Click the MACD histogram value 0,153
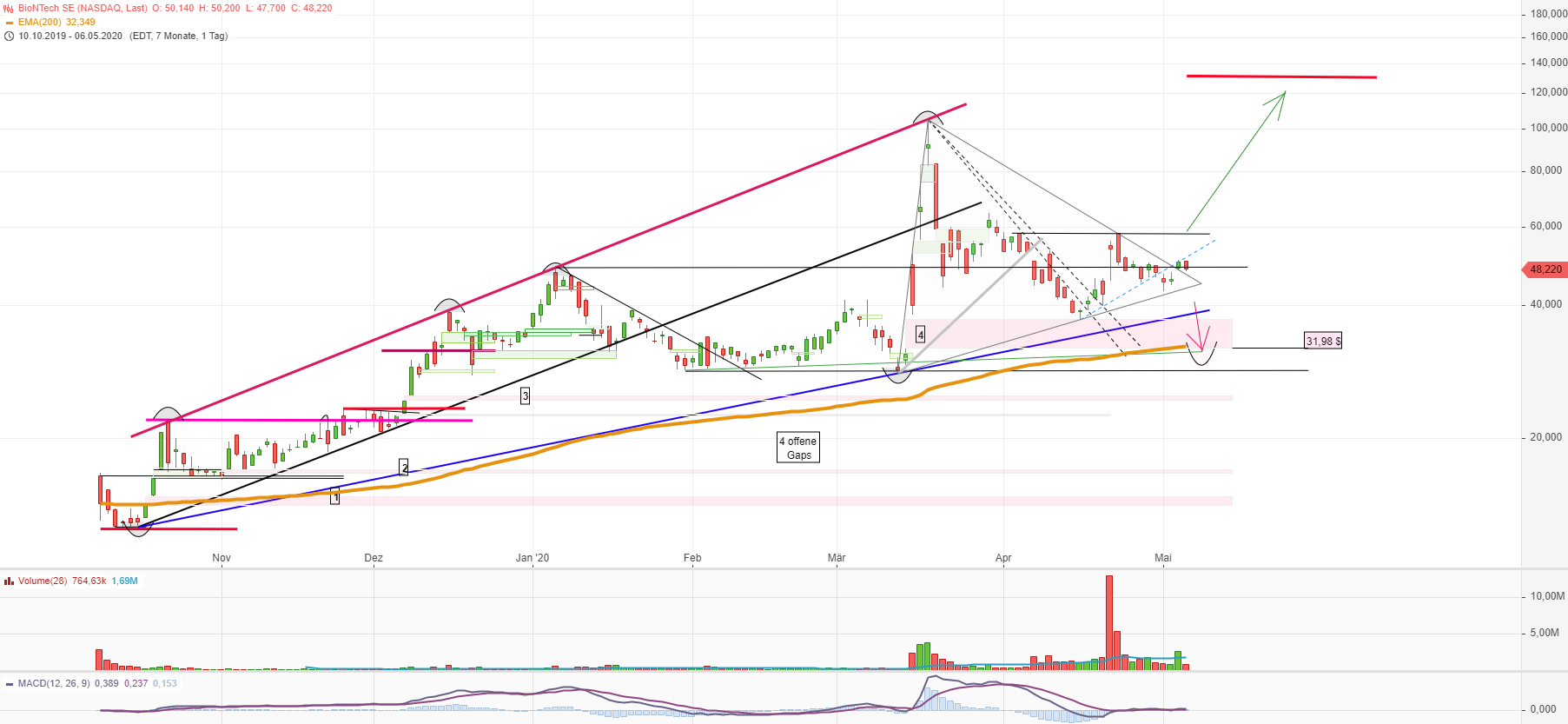 [165, 684]
